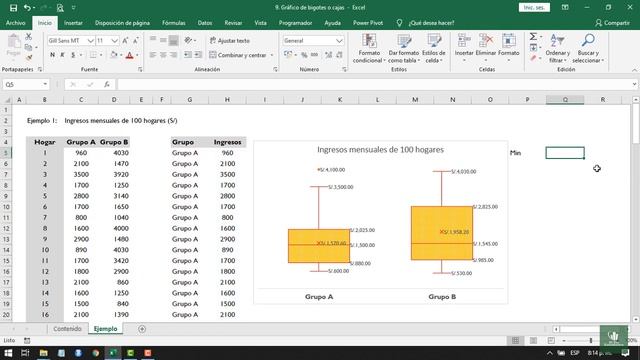
Task: Increase font size with larger A icon
Action: (125, 41)
